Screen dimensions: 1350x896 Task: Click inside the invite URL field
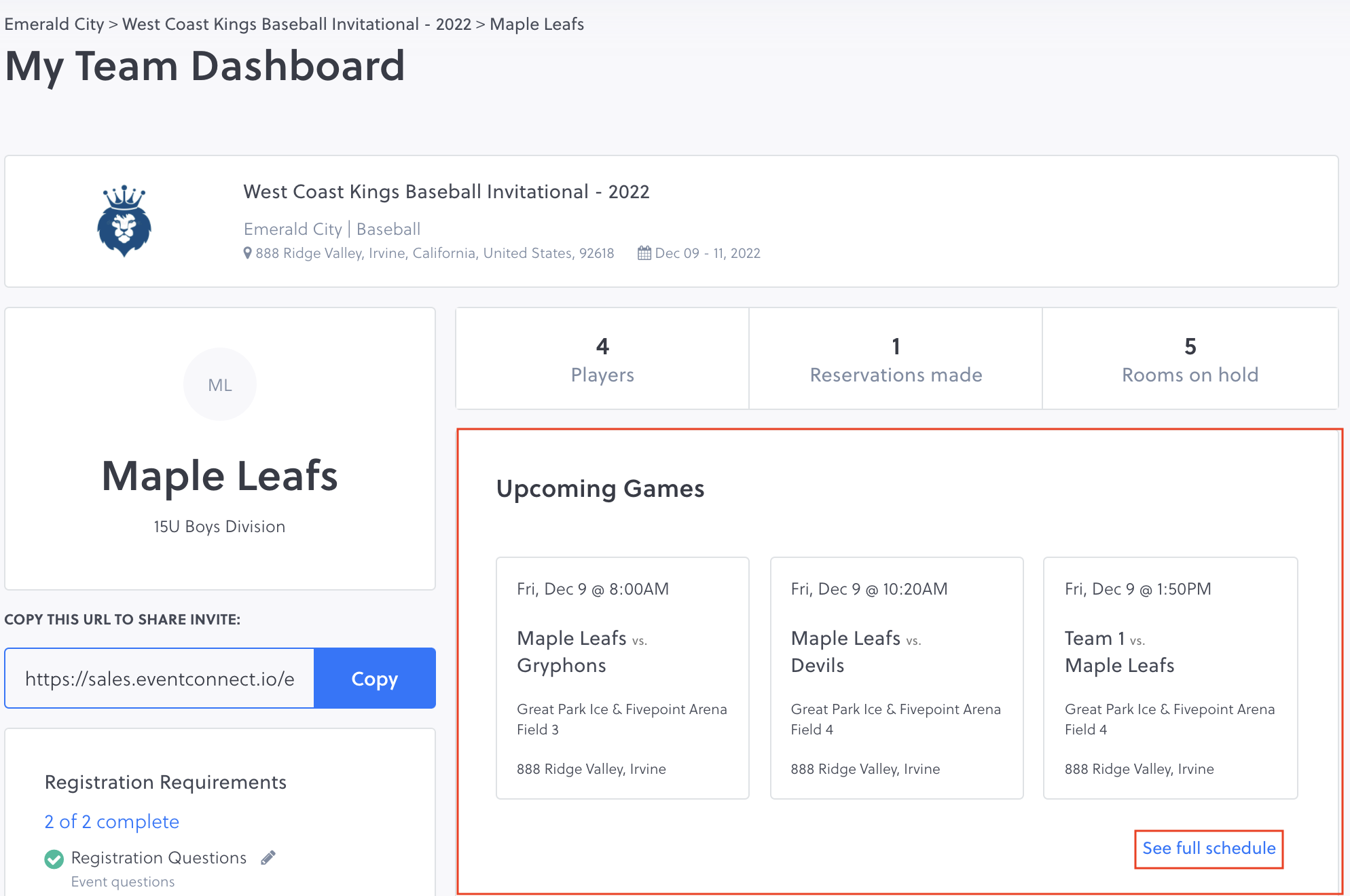tap(160, 679)
